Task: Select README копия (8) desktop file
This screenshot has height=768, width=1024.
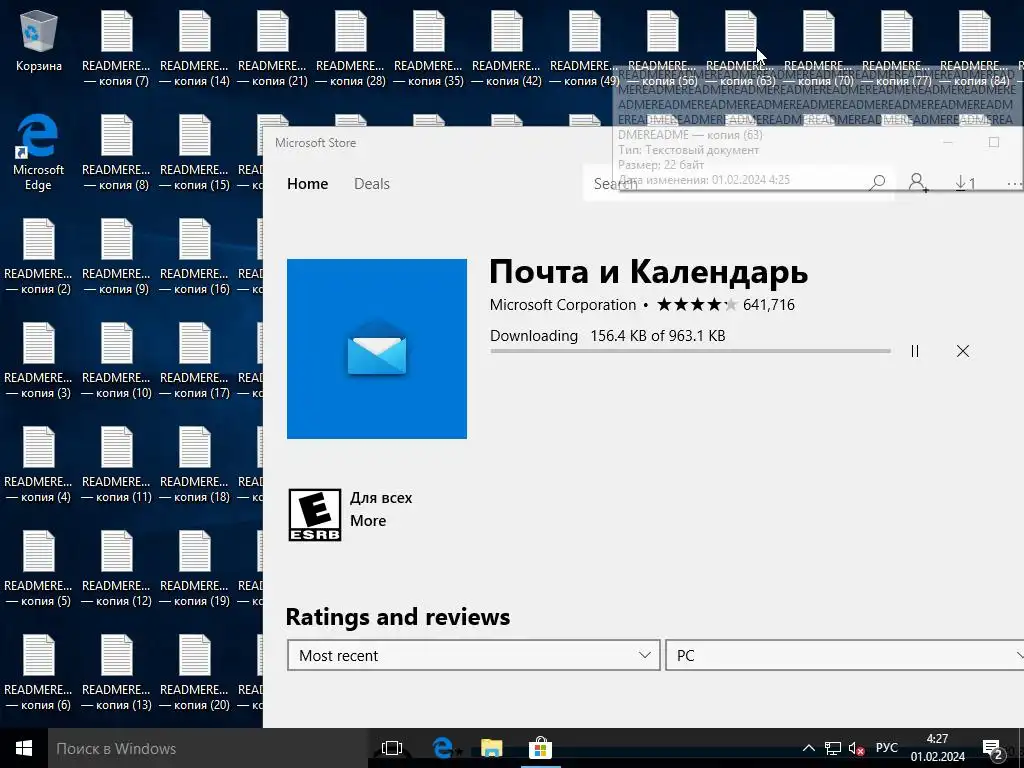Action: coord(116,152)
